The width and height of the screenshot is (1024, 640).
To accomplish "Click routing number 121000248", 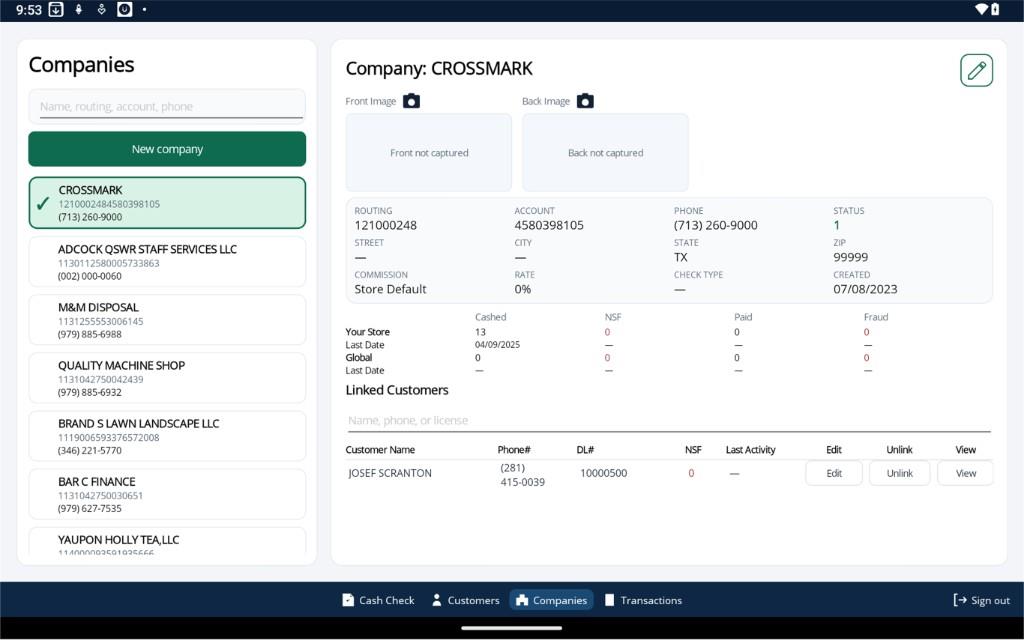I will click(385, 225).
